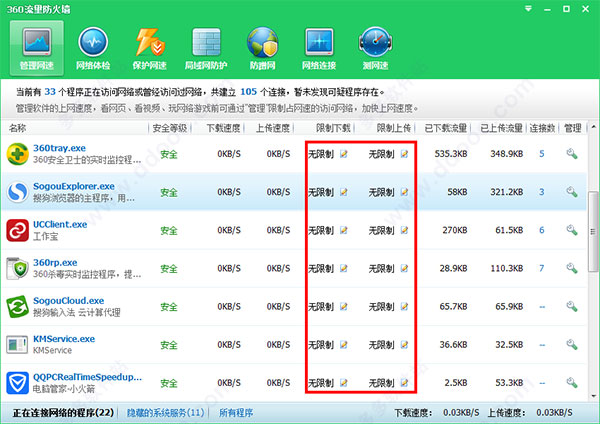Edit download limit for KMService.exe
This screenshot has height=424, width=600.
[344, 345]
